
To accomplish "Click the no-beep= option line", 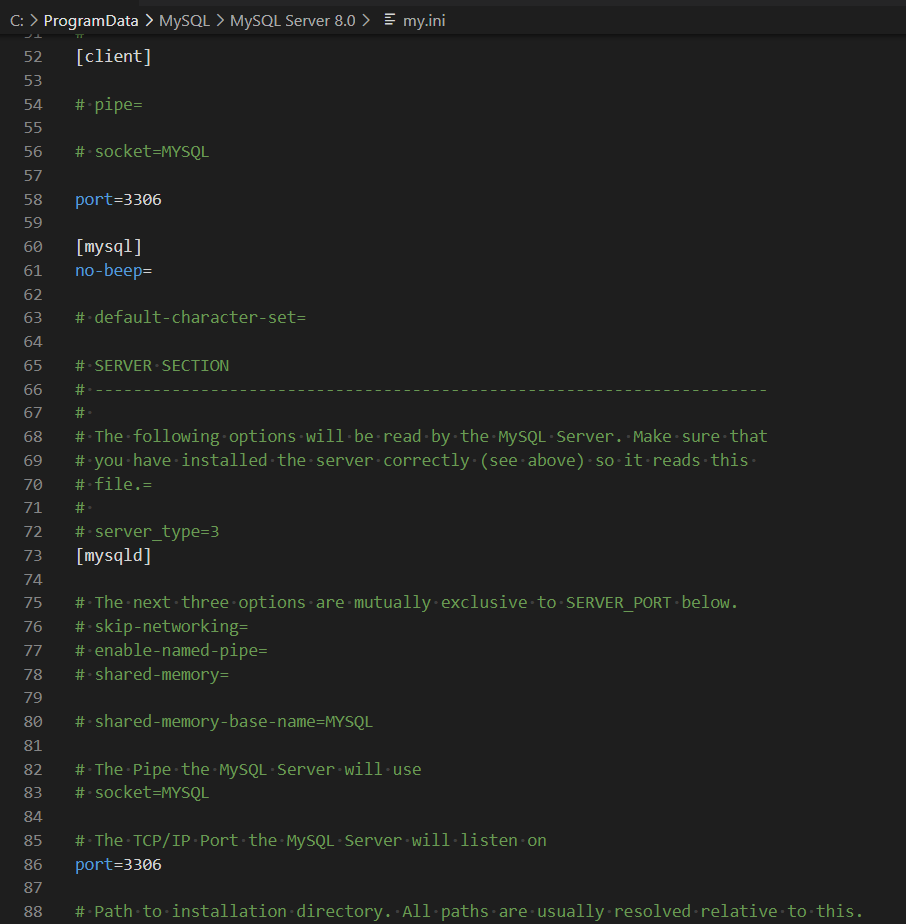I will (113, 270).
